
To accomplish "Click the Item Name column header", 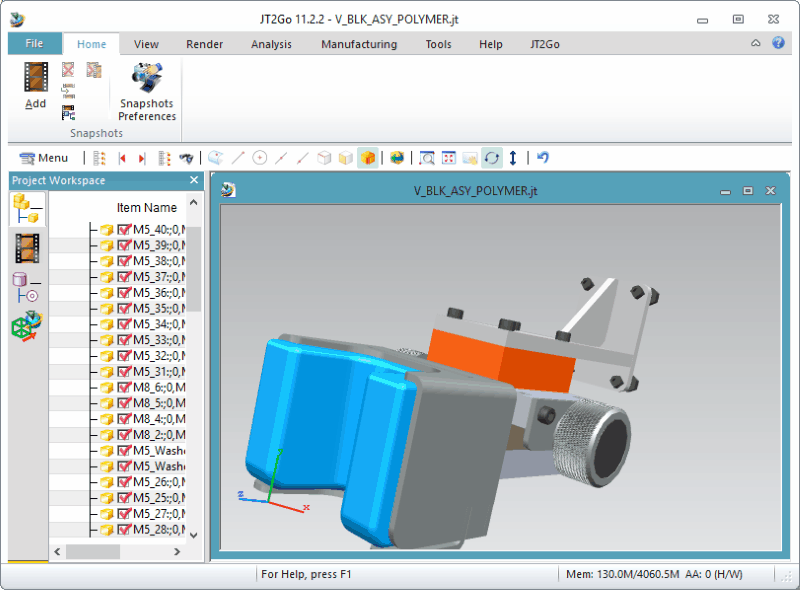I will click(x=146, y=208).
